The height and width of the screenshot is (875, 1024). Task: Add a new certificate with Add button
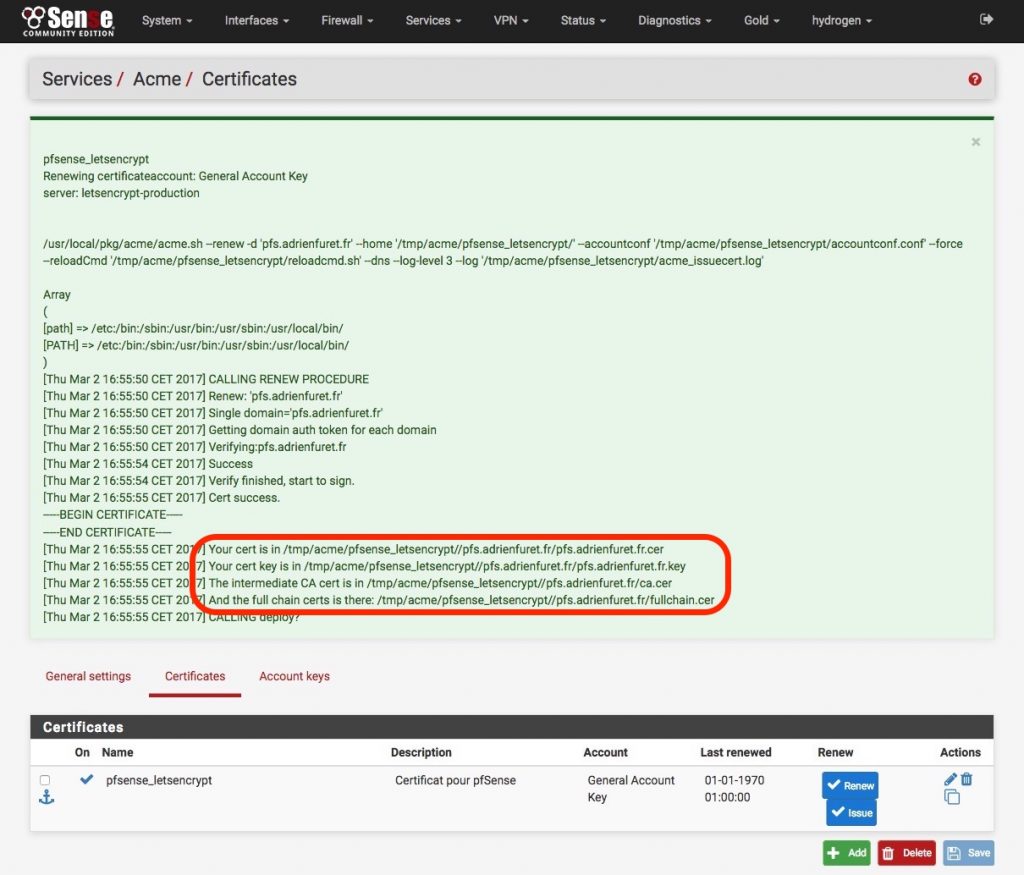846,853
